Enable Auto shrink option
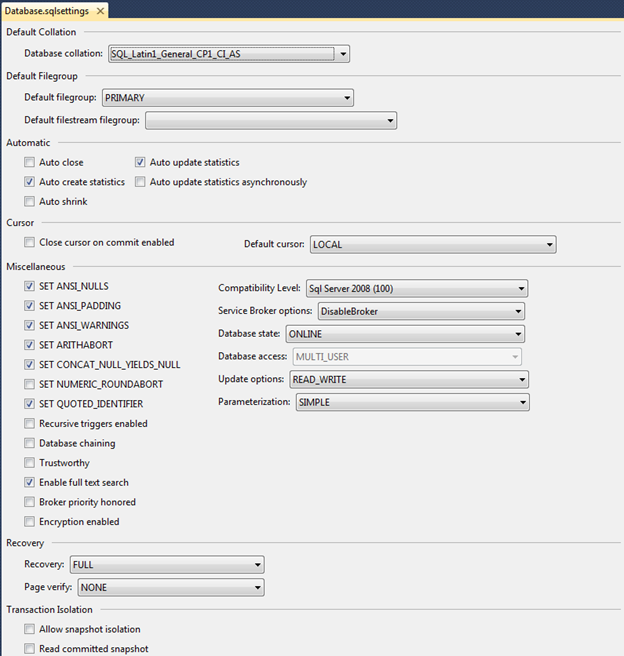Viewport: 624px width, 656px height. pos(30,202)
